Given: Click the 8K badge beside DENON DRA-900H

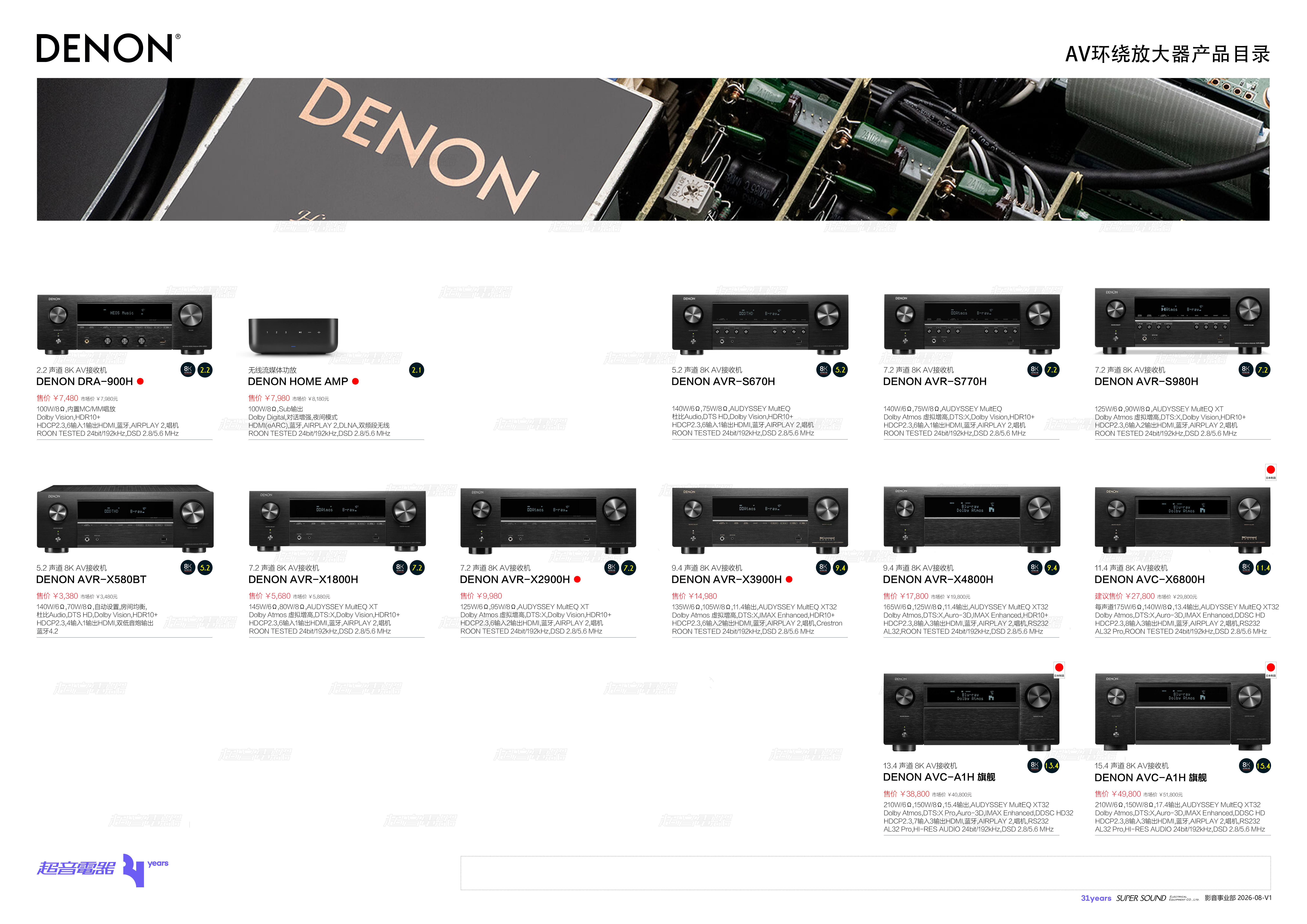Looking at the screenshot, I should click(188, 370).
